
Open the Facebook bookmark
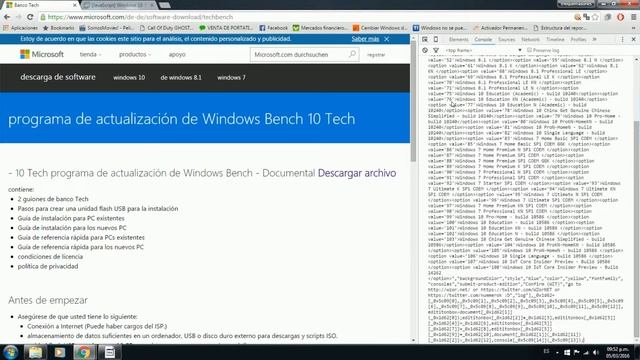tap(273, 28)
